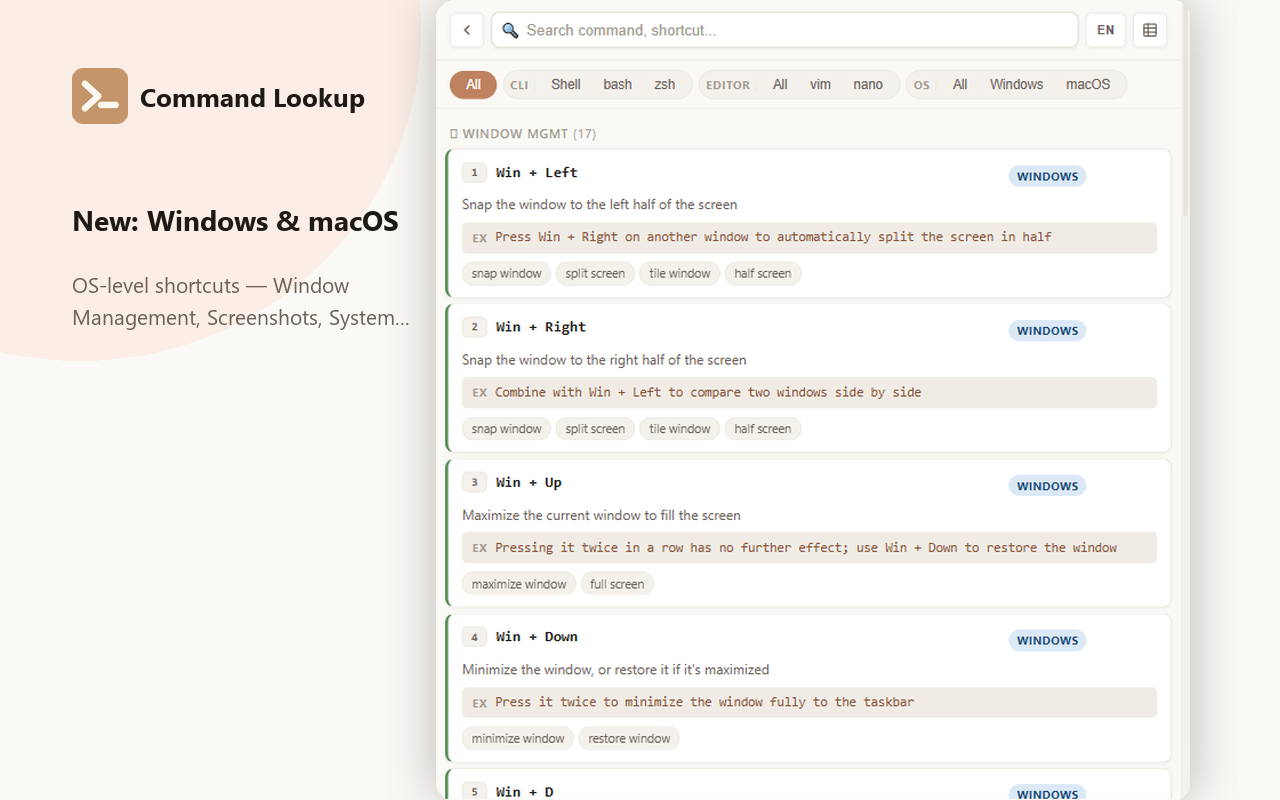Screen dimensions: 1280x800
Task: Click example 'Combine with Win + Left to compare'
Action: point(810,392)
